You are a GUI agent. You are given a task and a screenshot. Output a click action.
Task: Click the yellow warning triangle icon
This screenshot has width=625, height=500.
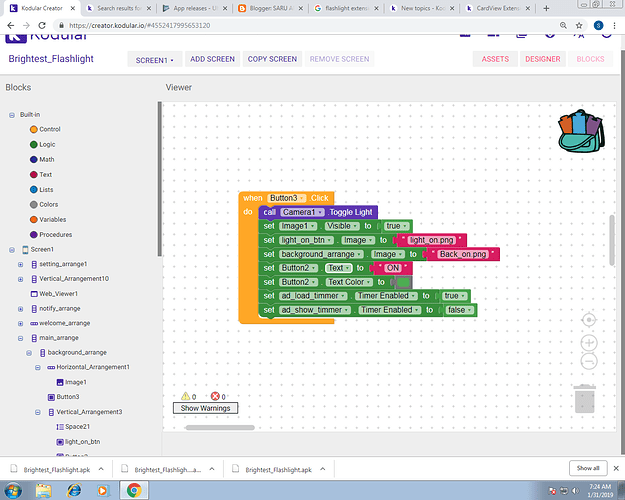point(185,396)
